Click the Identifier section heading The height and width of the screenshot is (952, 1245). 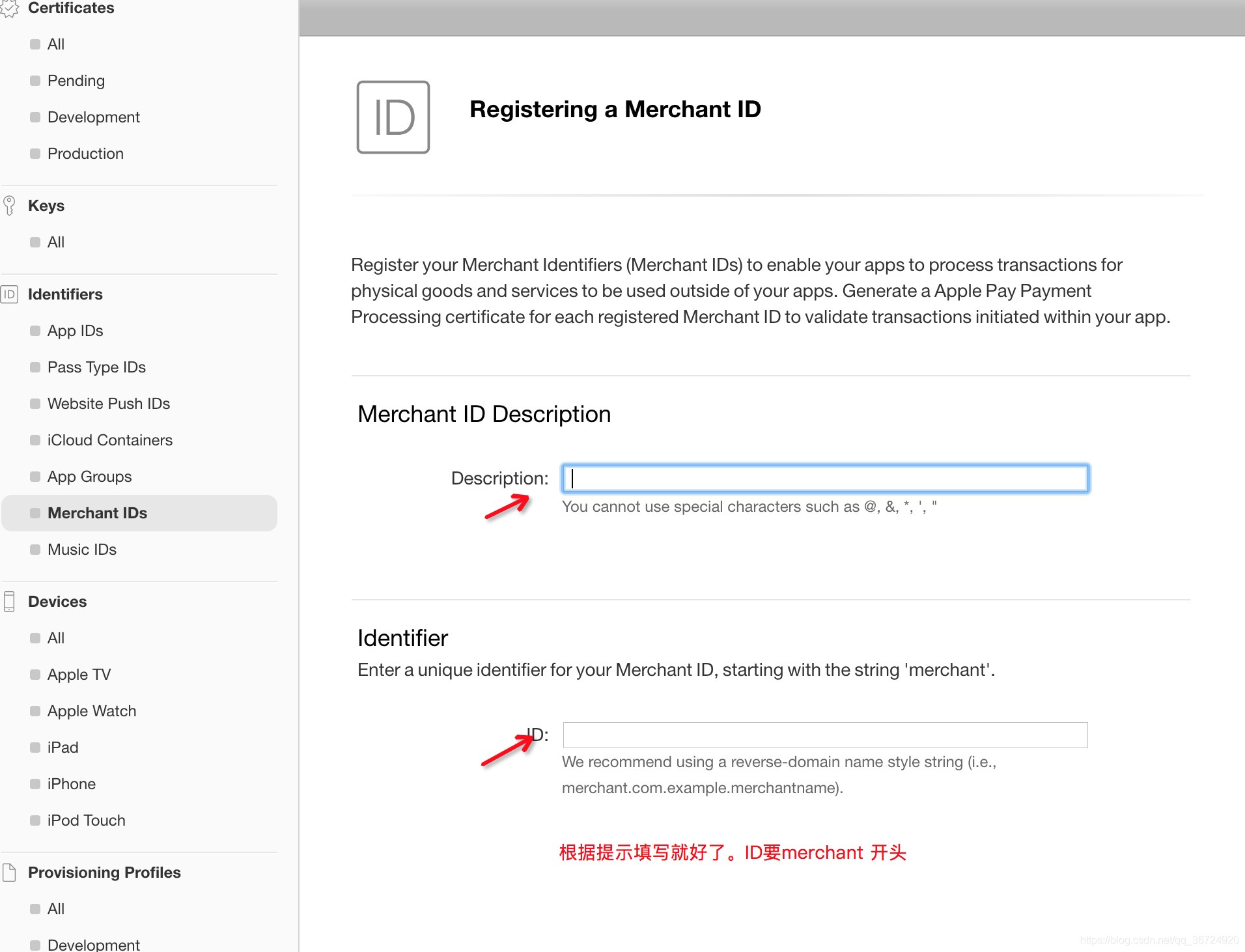403,638
